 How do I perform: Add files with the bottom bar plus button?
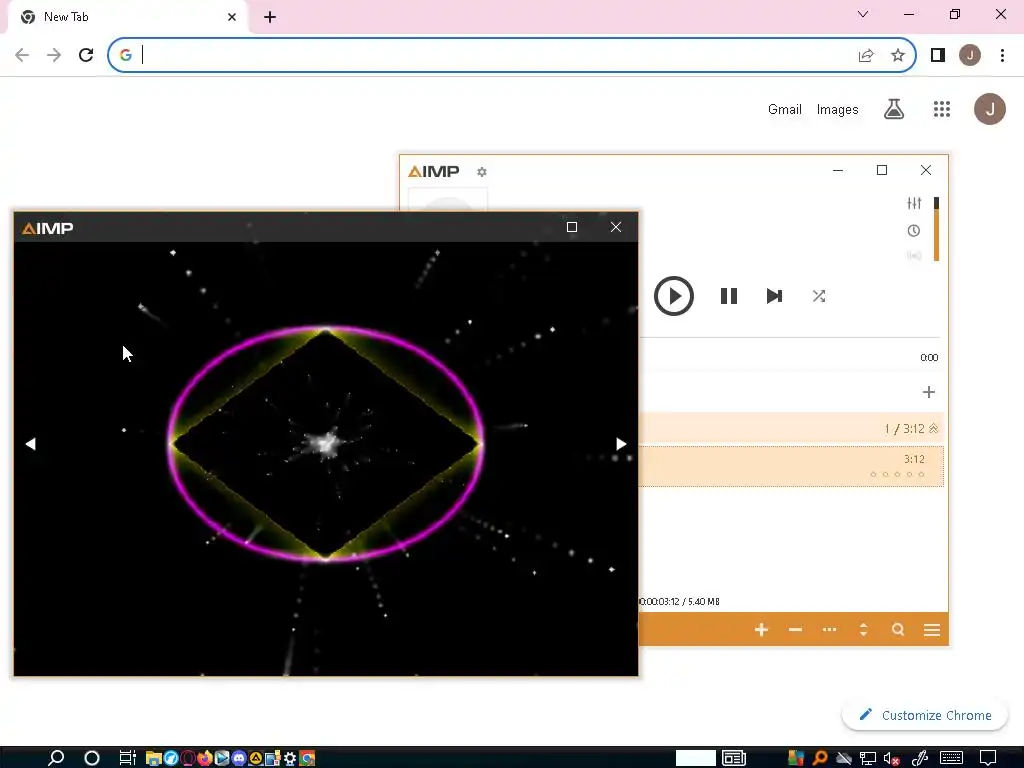pos(761,630)
